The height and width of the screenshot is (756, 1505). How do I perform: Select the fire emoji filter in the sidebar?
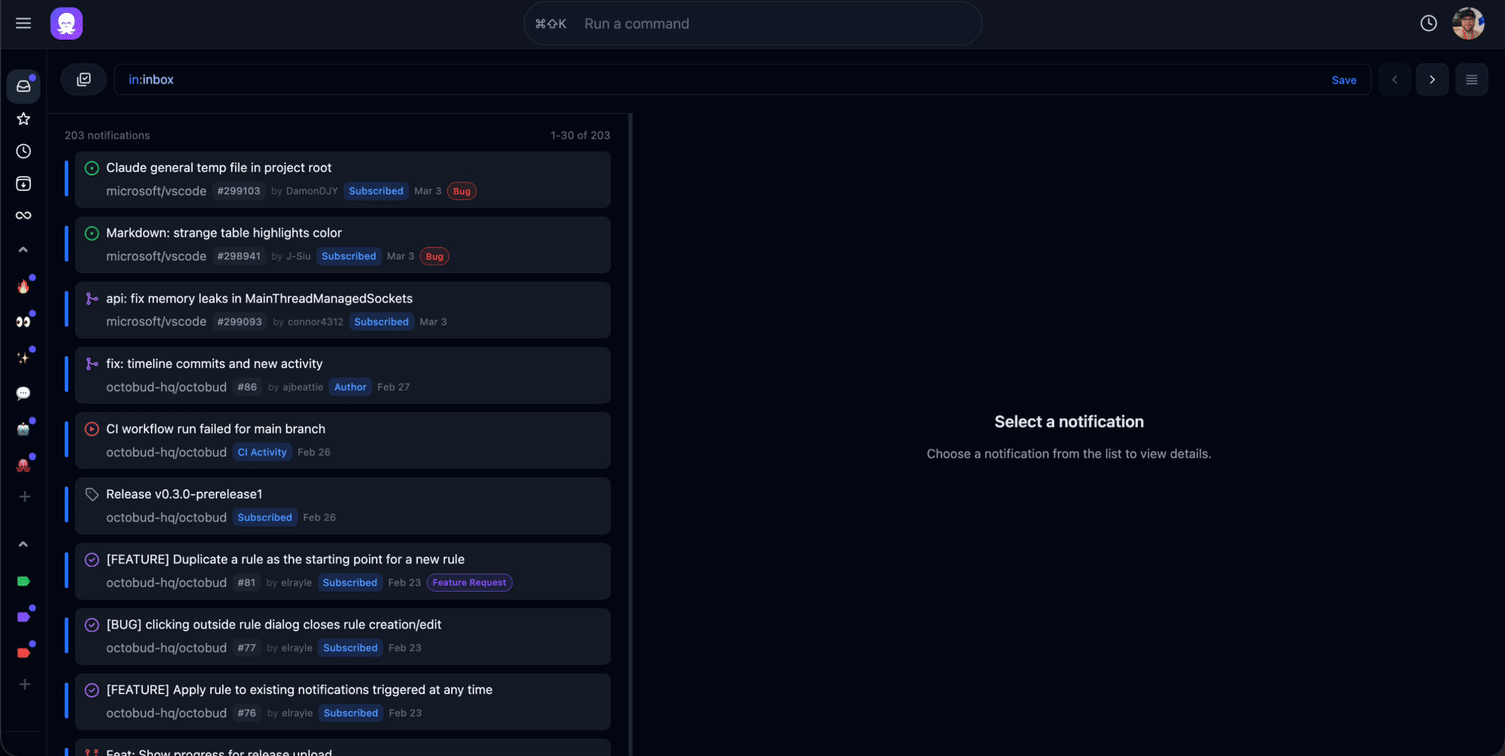(22, 286)
